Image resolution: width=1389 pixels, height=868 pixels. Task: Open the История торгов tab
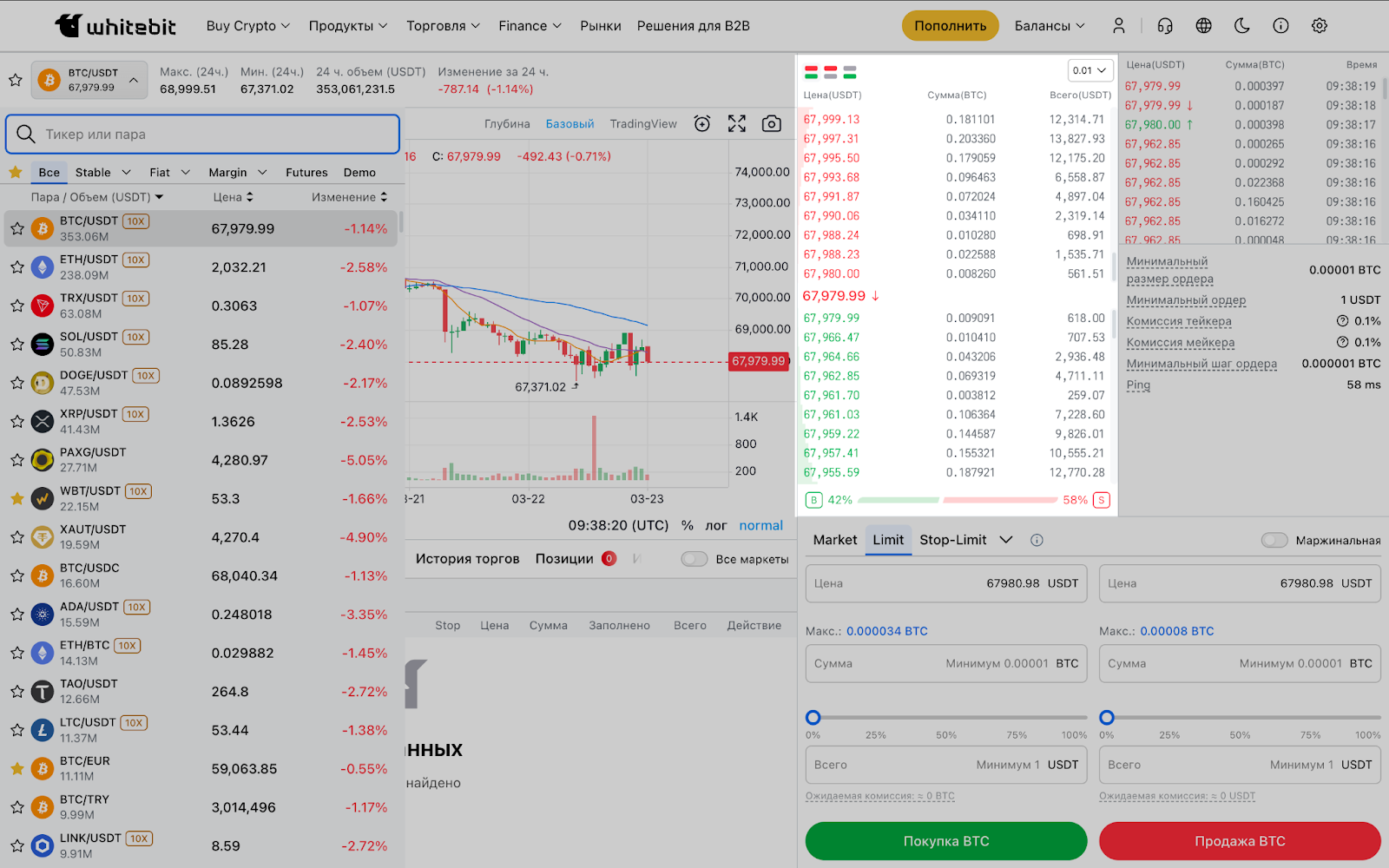click(467, 559)
